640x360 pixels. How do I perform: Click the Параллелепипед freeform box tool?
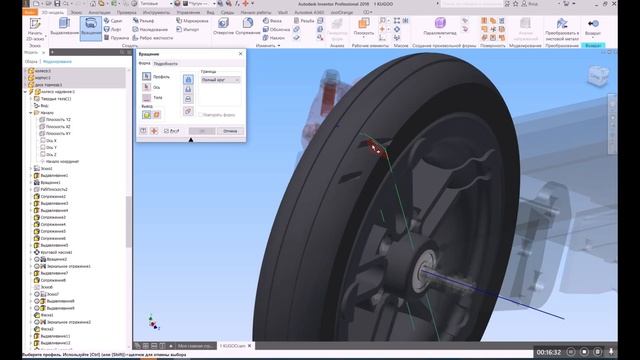[440, 27]
